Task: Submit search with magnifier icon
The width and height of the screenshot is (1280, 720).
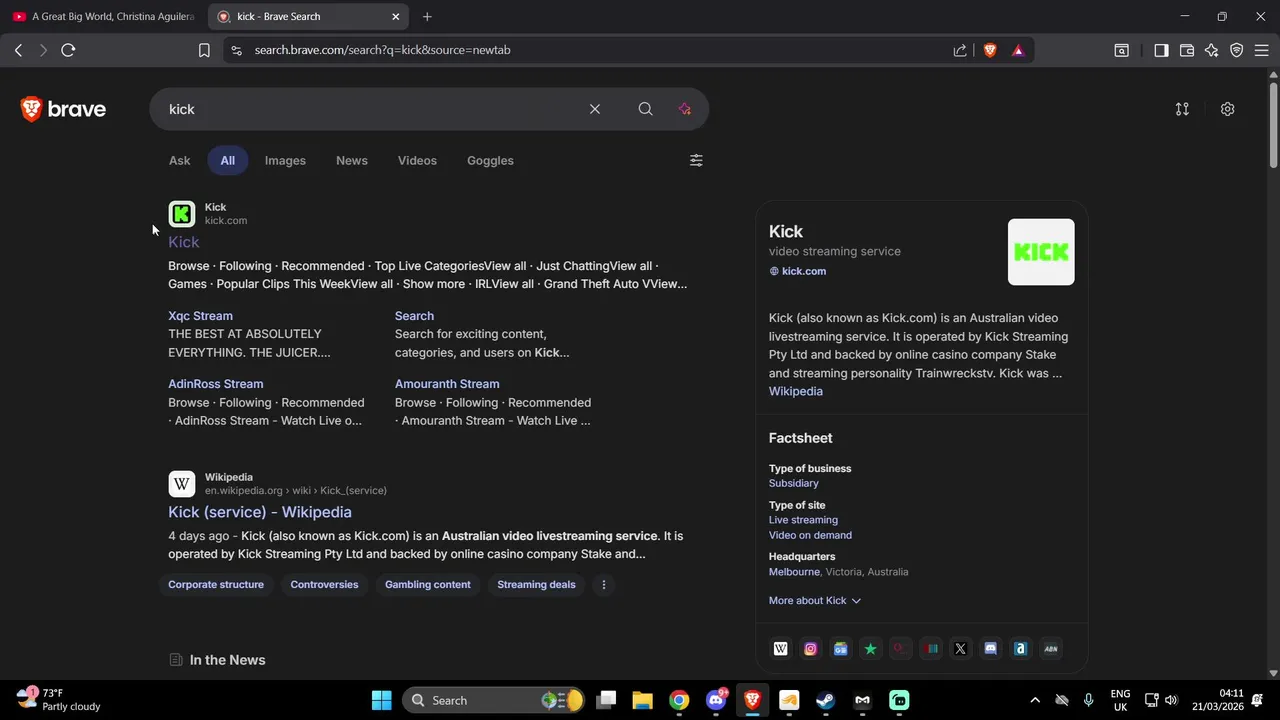Action: click(x=645, y=109)
